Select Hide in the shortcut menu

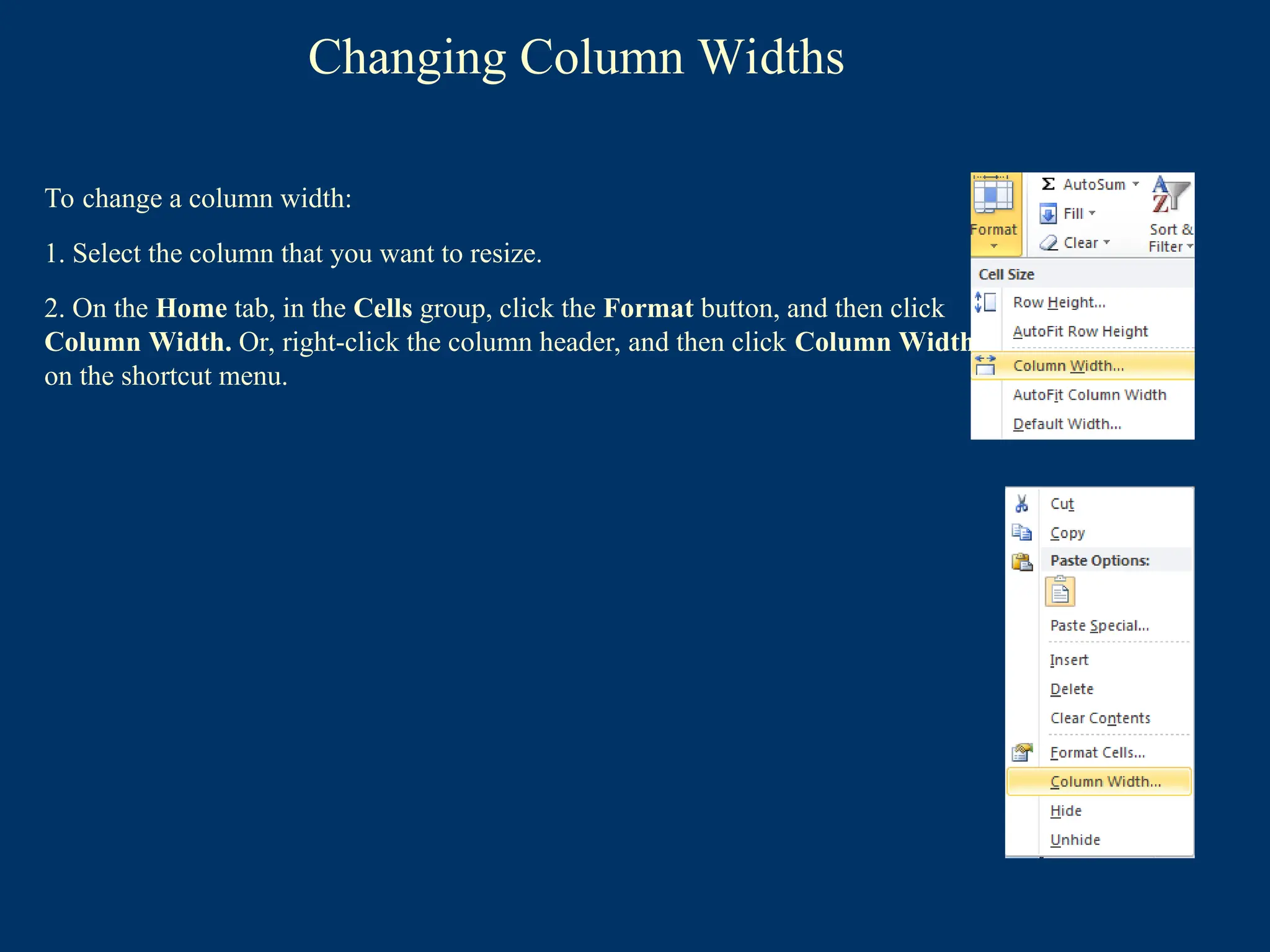(1099, 811)
